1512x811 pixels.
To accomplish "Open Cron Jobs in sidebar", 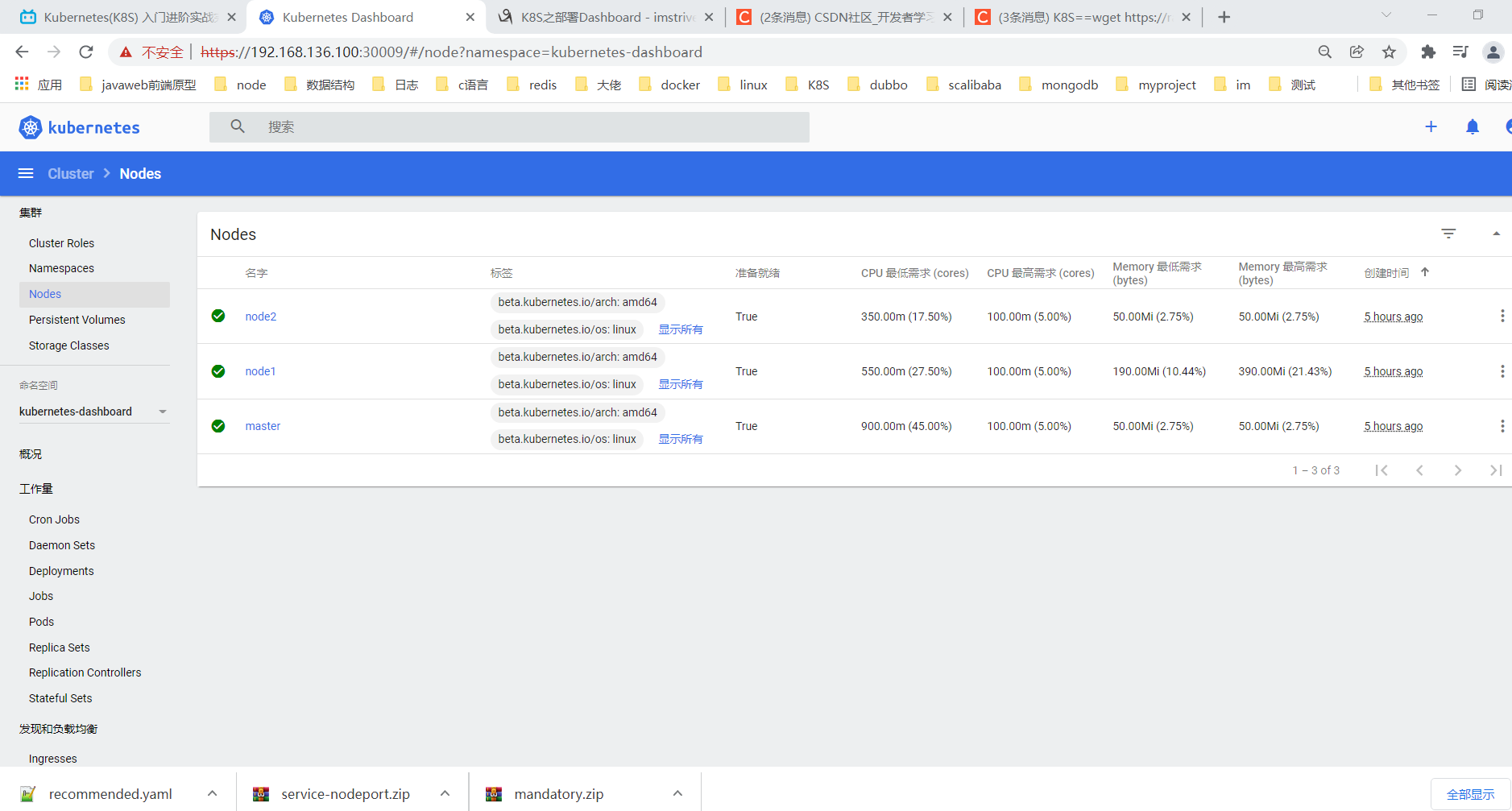I will point(54,519).
